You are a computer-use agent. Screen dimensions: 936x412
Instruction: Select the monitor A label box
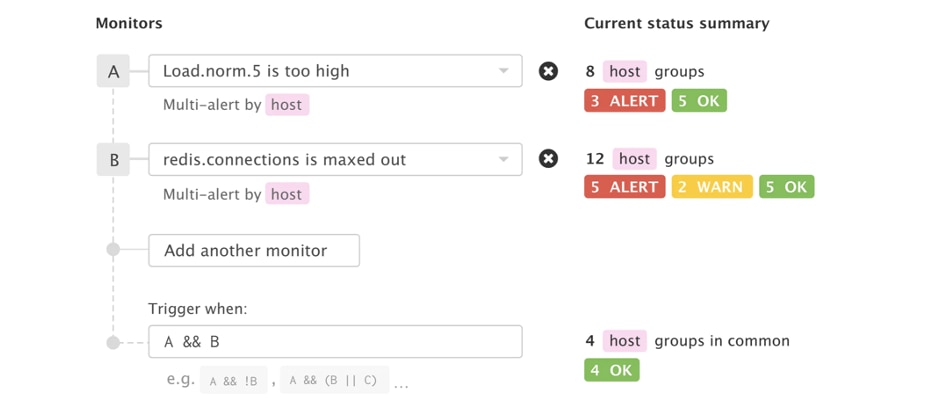pos(113,72)
